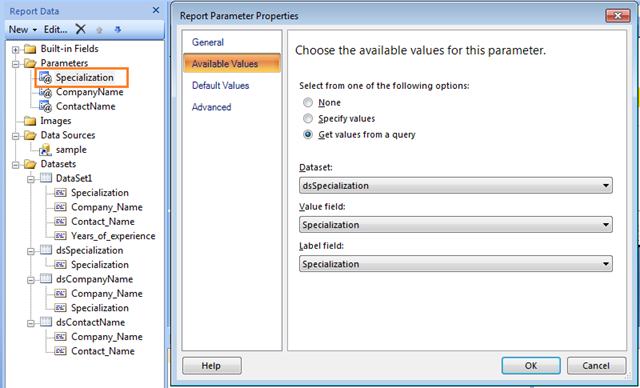Expand the Built-in Fields folder node
The image size is (640, 388).
16,50
